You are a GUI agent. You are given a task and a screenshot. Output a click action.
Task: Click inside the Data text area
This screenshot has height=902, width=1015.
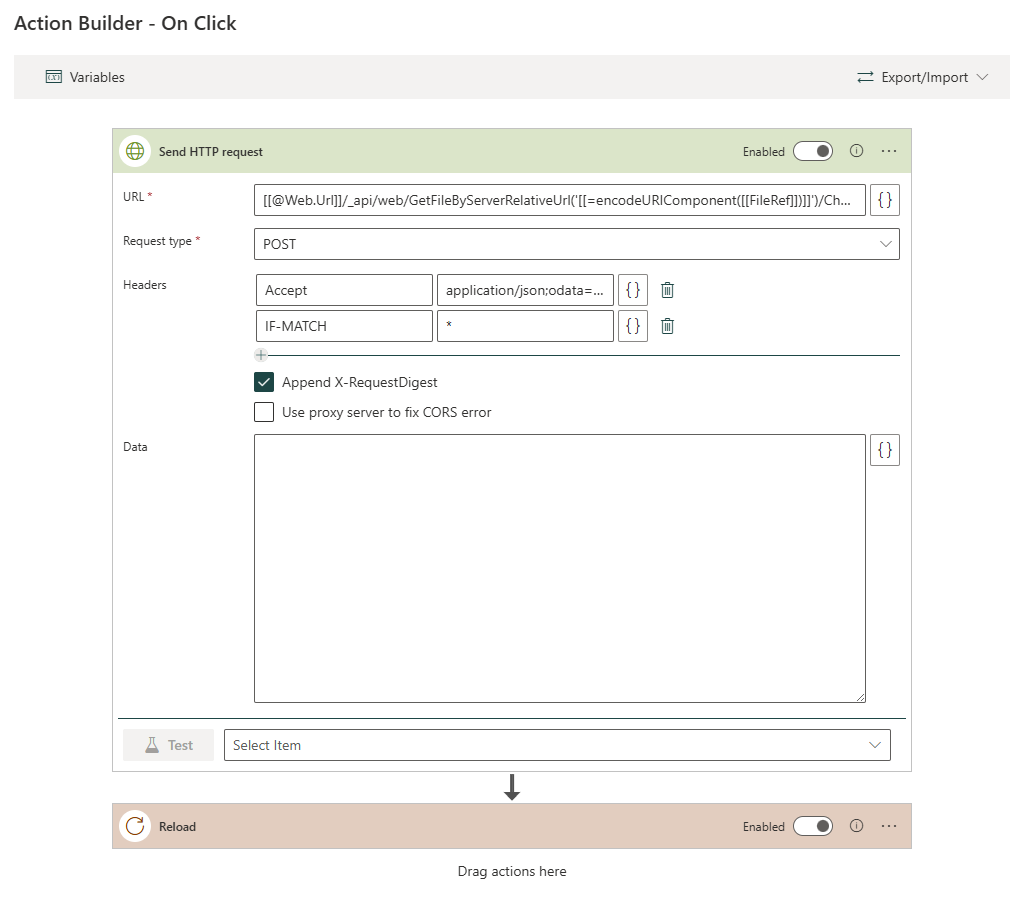[559, 568]
